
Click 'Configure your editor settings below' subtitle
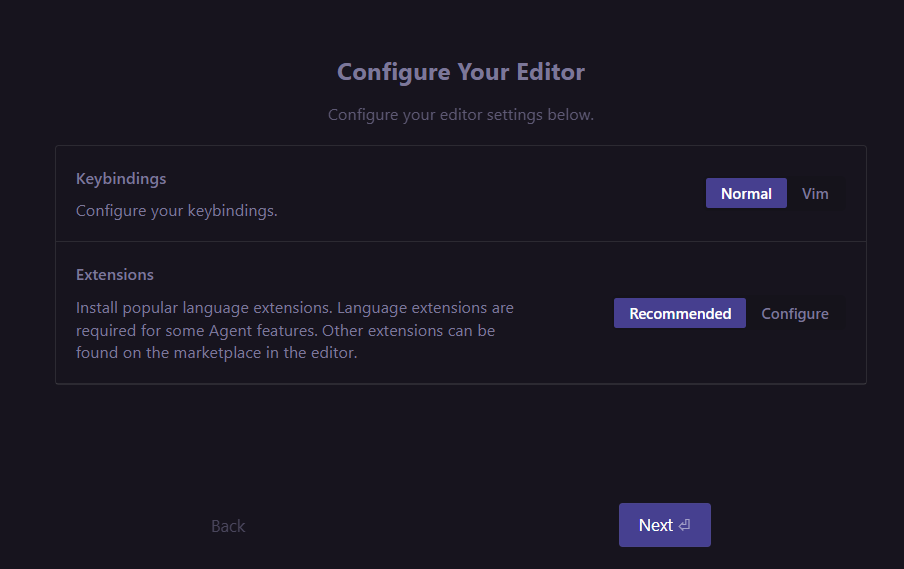[x=461, y=115]
